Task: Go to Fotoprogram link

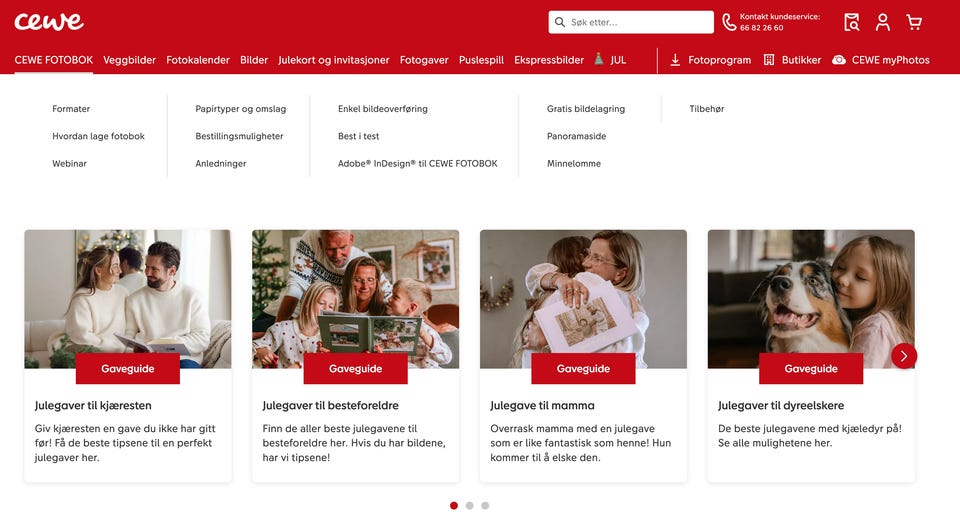Action: click(x=719, y=60)
